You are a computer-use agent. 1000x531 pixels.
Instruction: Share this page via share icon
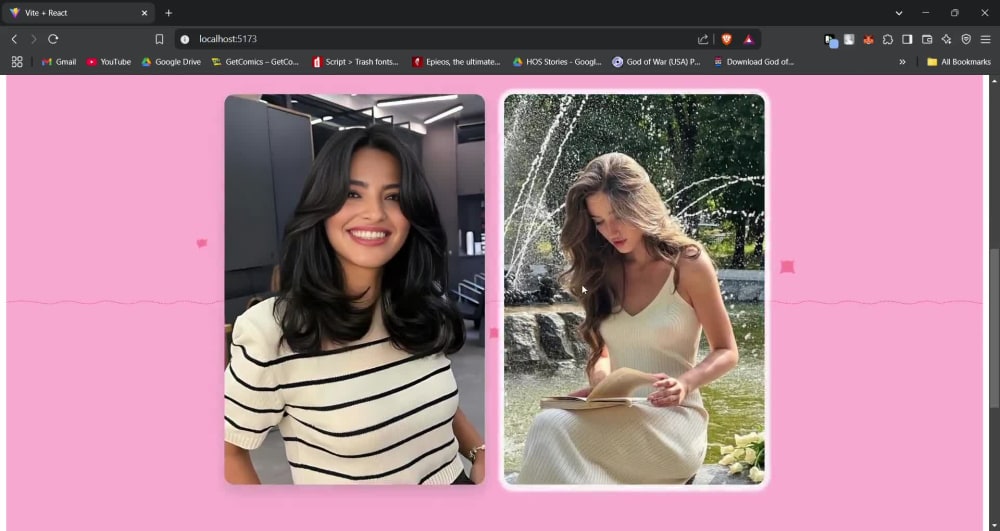point(703,39)
